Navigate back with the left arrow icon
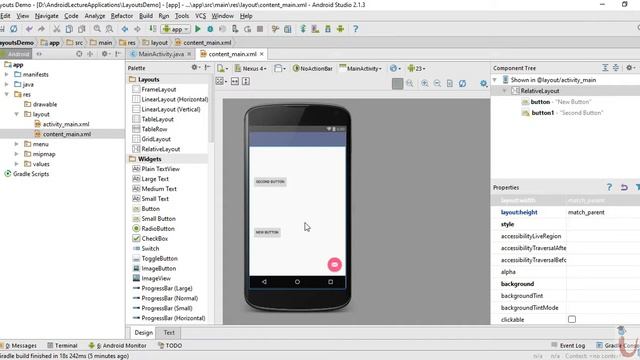 [125, 29]
